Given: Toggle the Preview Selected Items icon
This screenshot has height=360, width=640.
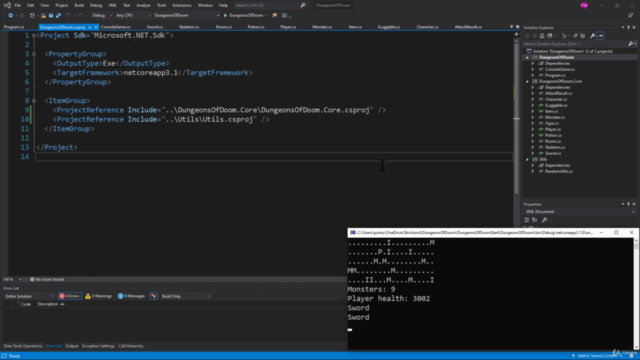Looking at the screenshot, I should (600, 36).
